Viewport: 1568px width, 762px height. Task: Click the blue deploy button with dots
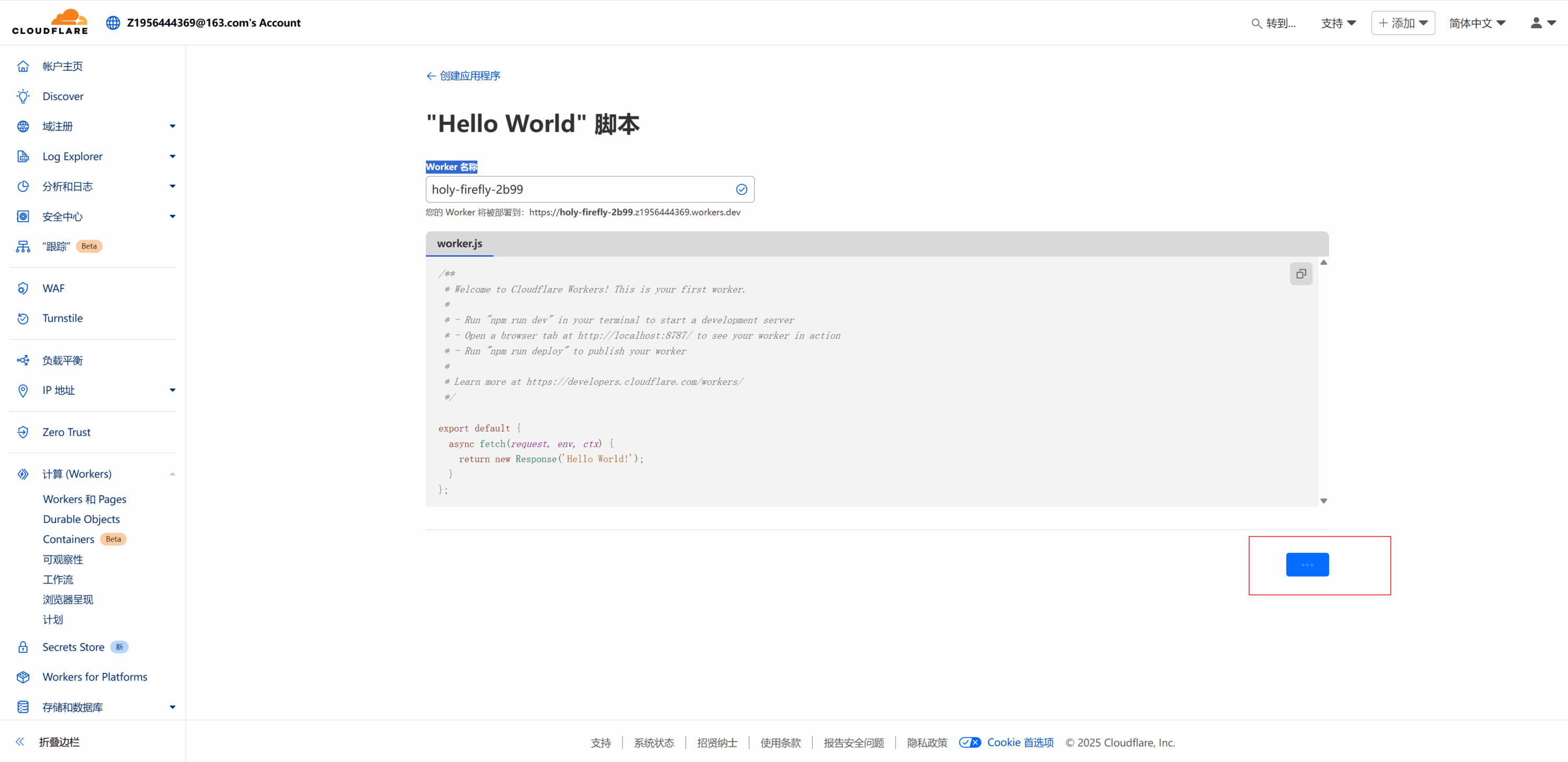point(1307,565)
